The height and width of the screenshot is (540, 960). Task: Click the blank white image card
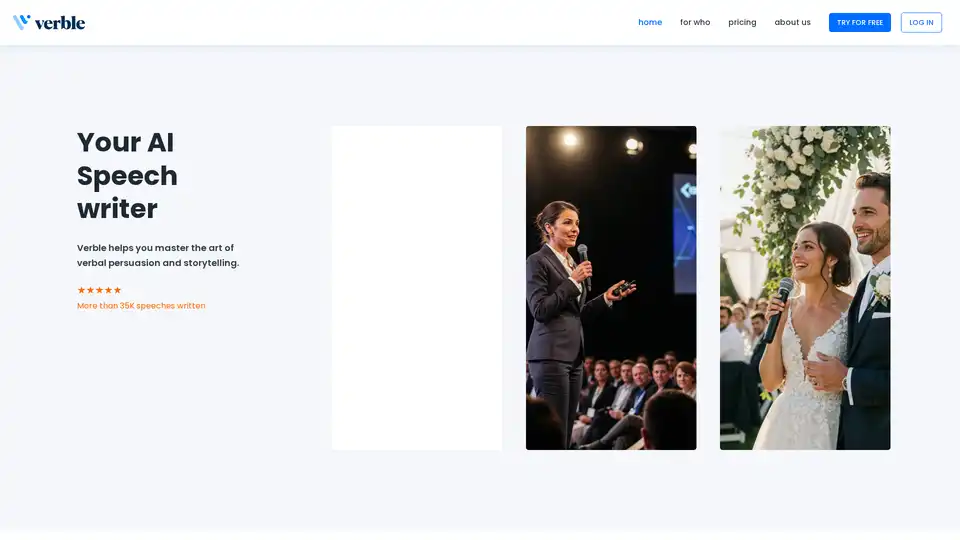click(x=417, y=288)
